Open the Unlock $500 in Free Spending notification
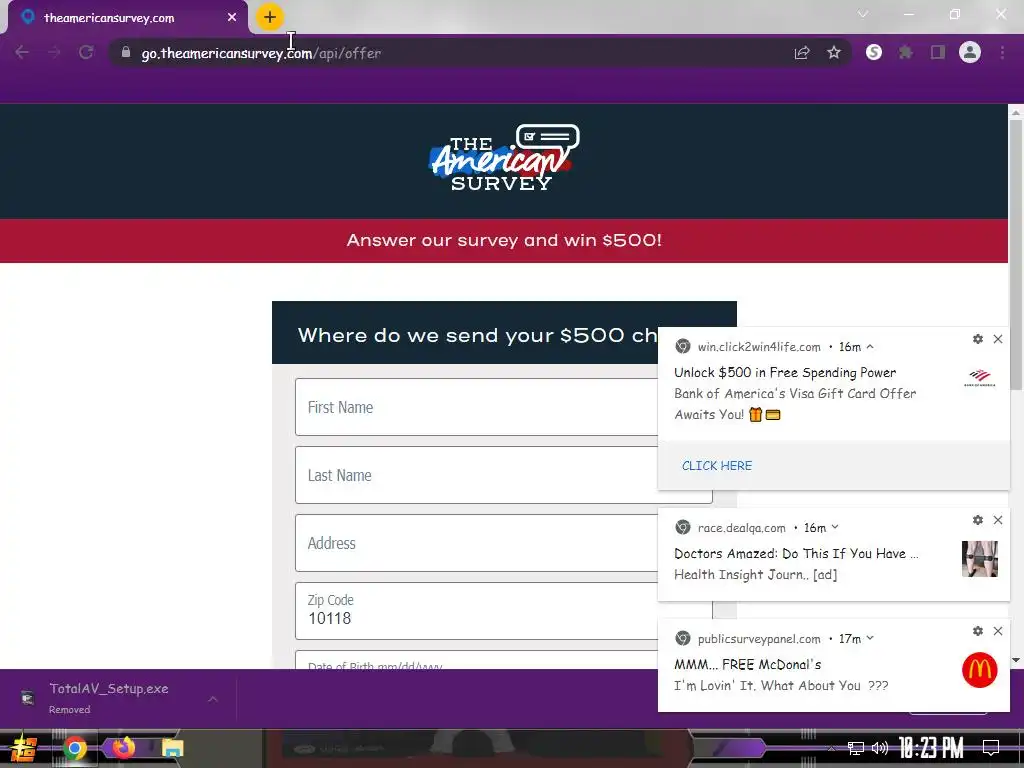This screenshot has width=1024, height=768. [785, 372]
